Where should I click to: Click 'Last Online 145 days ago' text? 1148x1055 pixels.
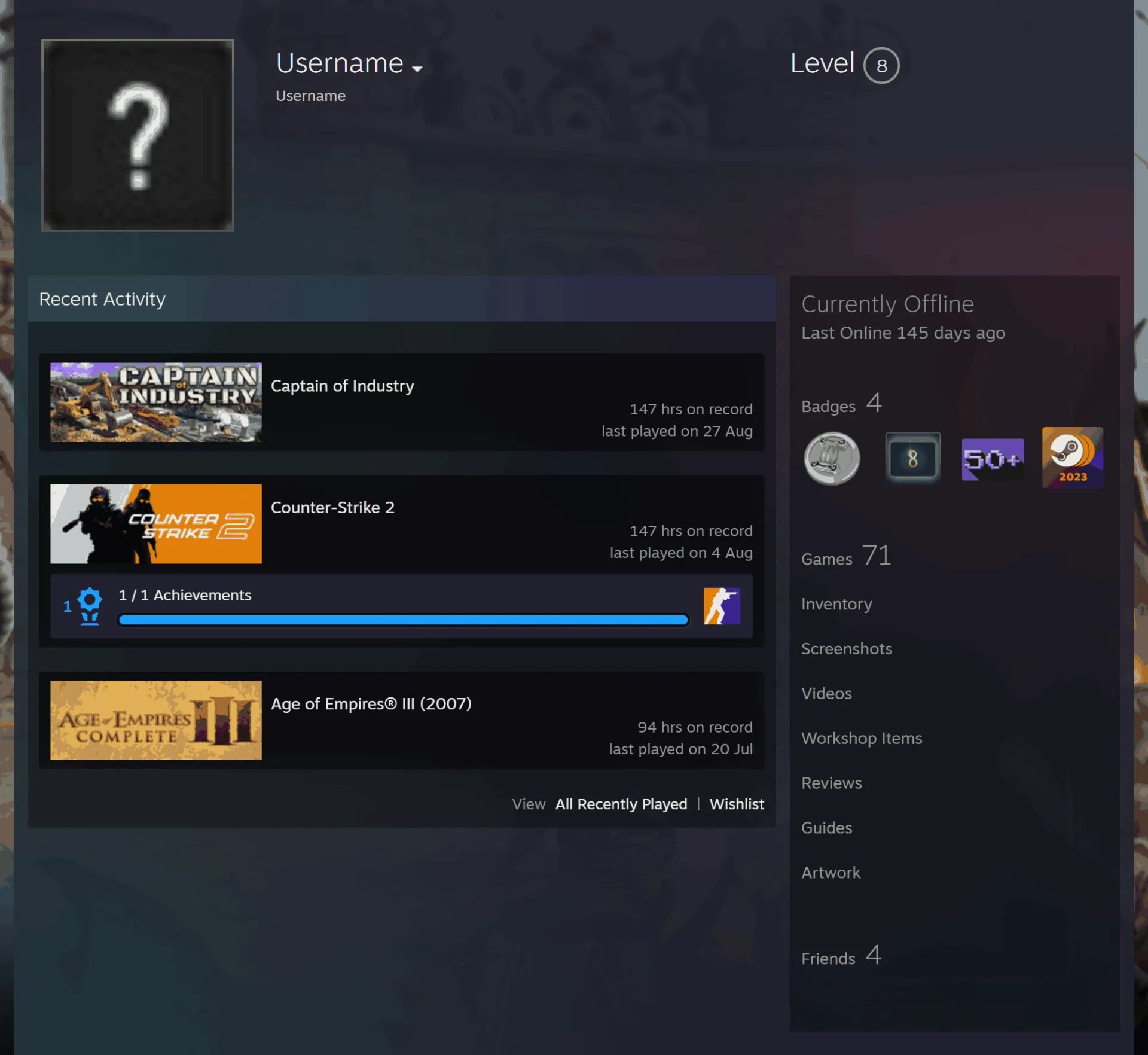click(903, 333)
